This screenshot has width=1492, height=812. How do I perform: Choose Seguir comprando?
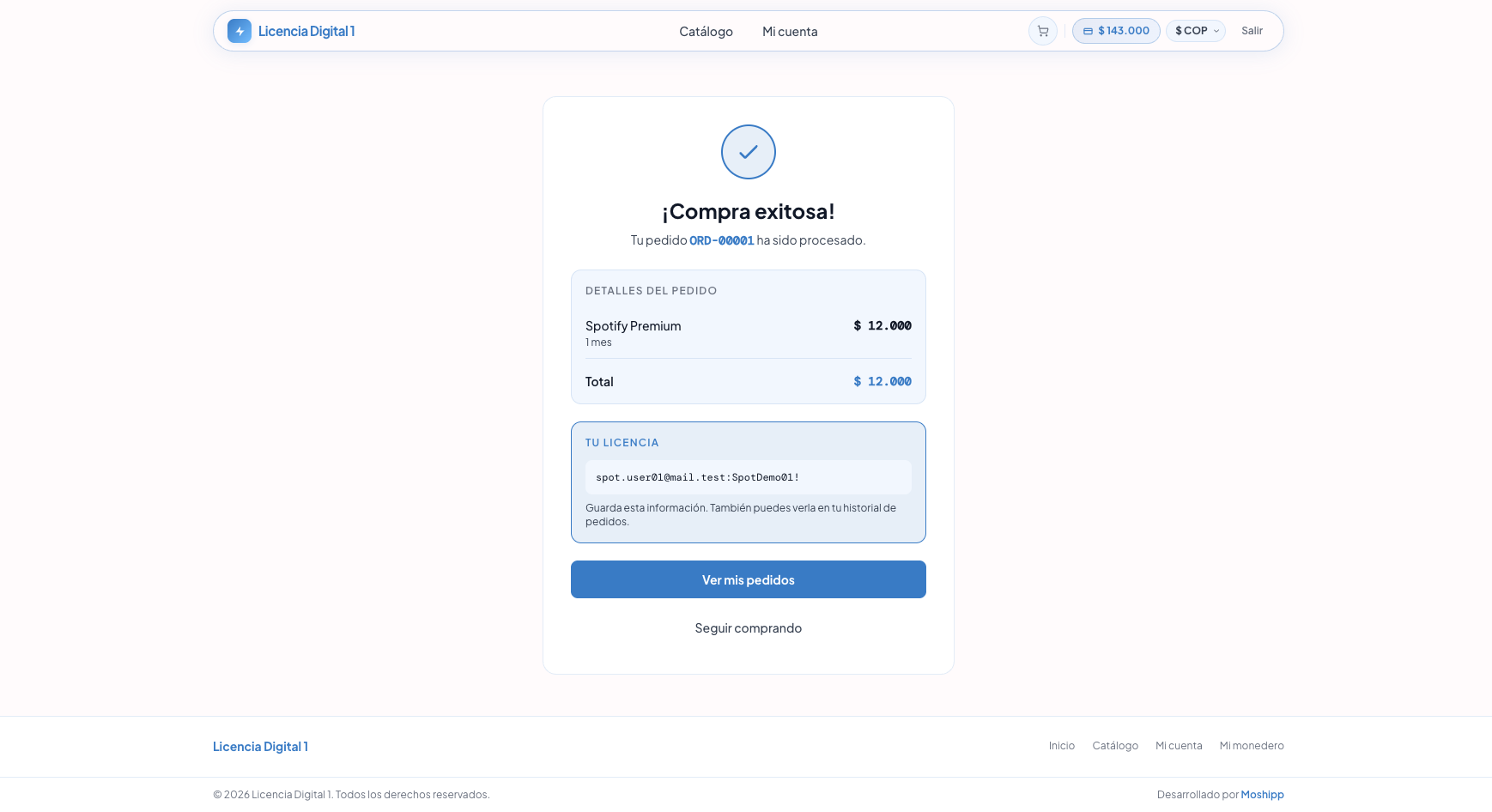pos(748,627)
